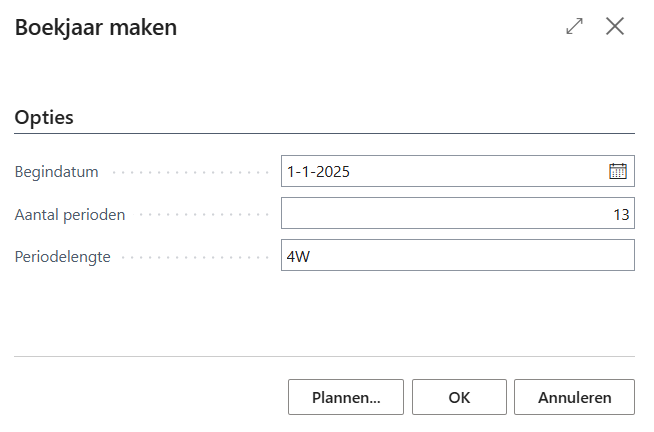Expand the dialog to full screen
The width and height of the screenshot is (654, 432).
click(574, 27)
